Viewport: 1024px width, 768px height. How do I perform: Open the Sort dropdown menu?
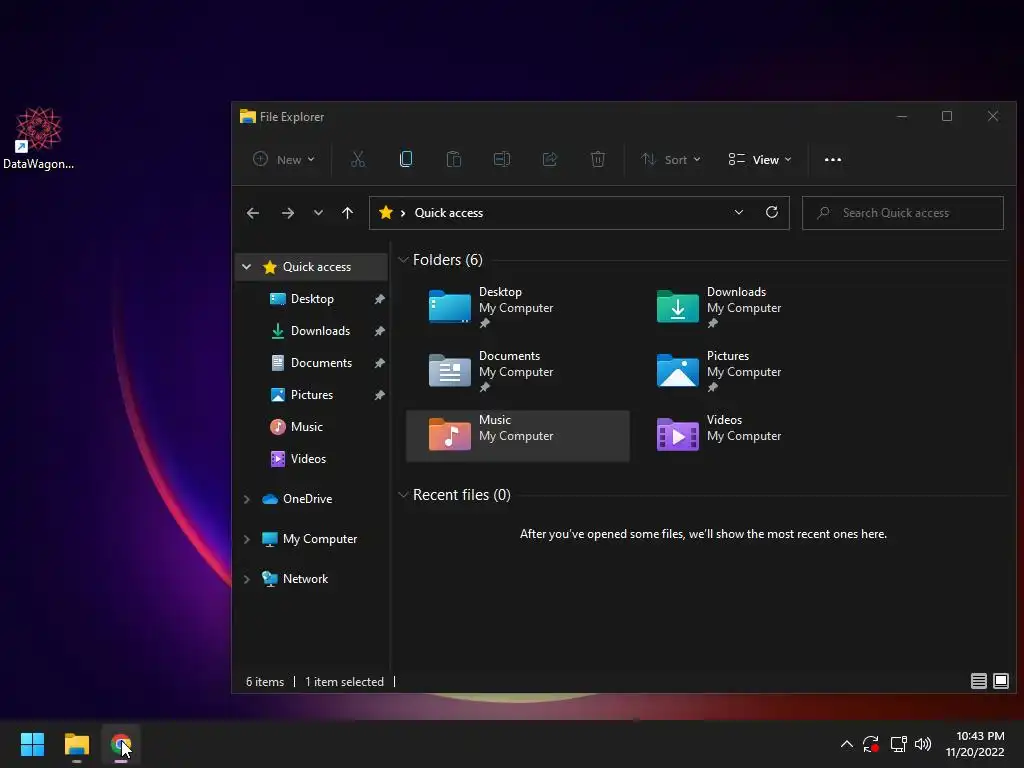tap(671, 159)
